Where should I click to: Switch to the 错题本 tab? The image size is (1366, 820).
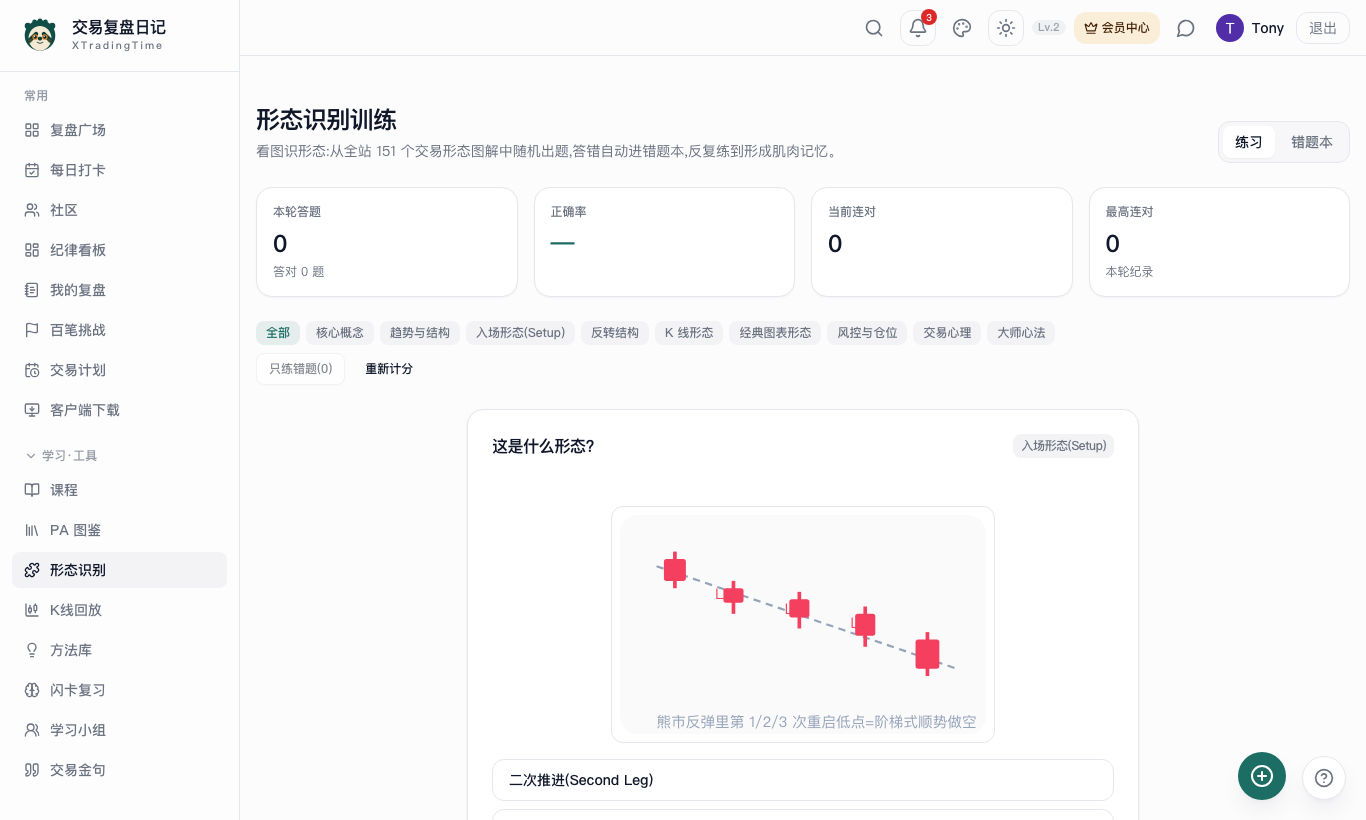pyautogui.click(x=1312, y=142)
